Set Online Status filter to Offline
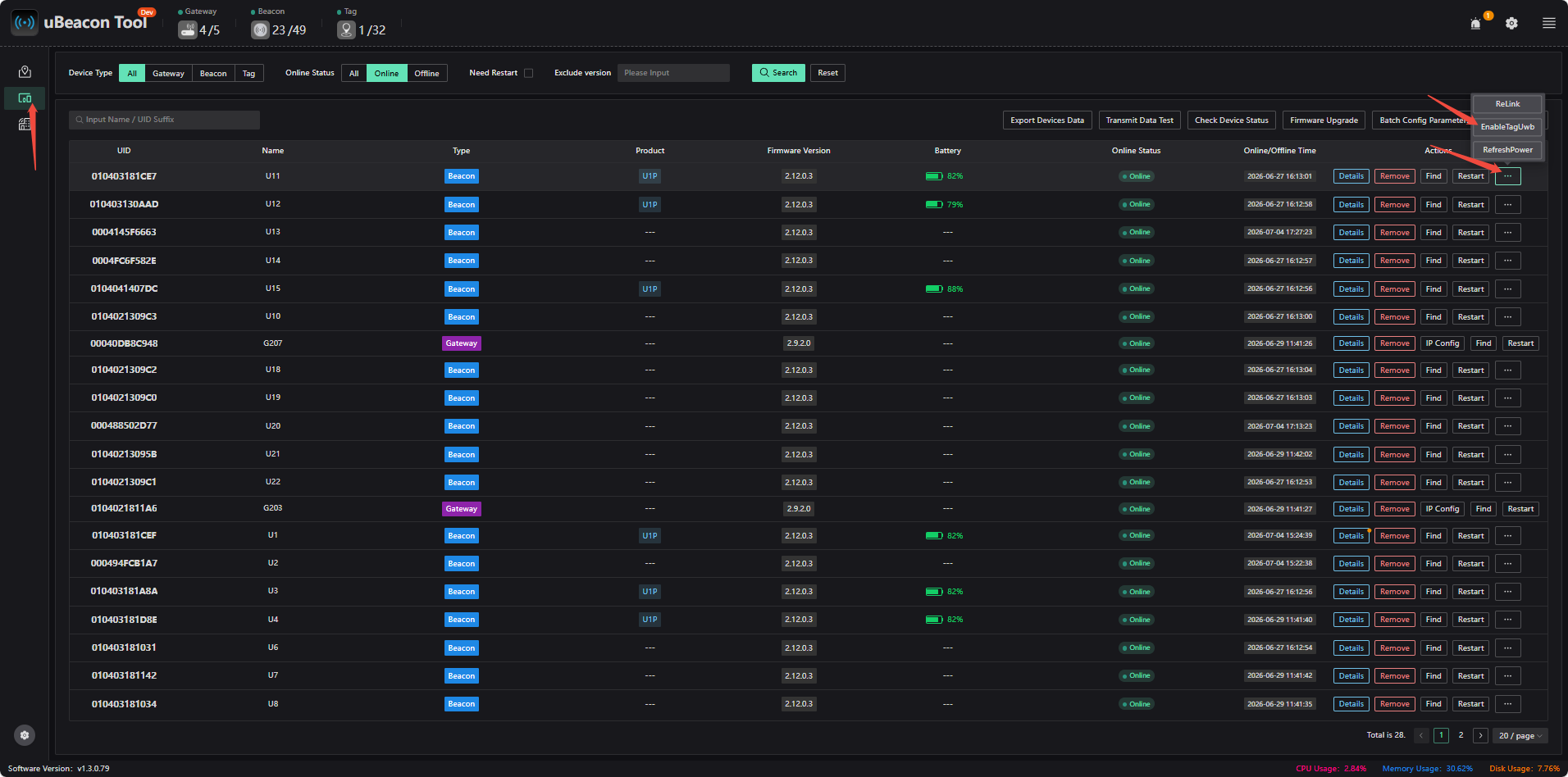 point(426,73)
